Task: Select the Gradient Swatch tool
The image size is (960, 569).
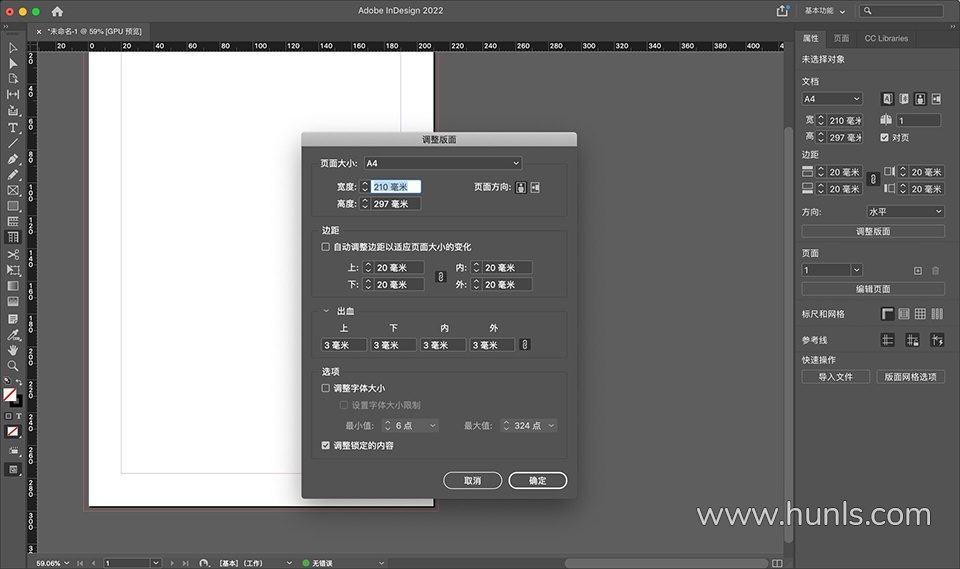Action: [13, 286]
